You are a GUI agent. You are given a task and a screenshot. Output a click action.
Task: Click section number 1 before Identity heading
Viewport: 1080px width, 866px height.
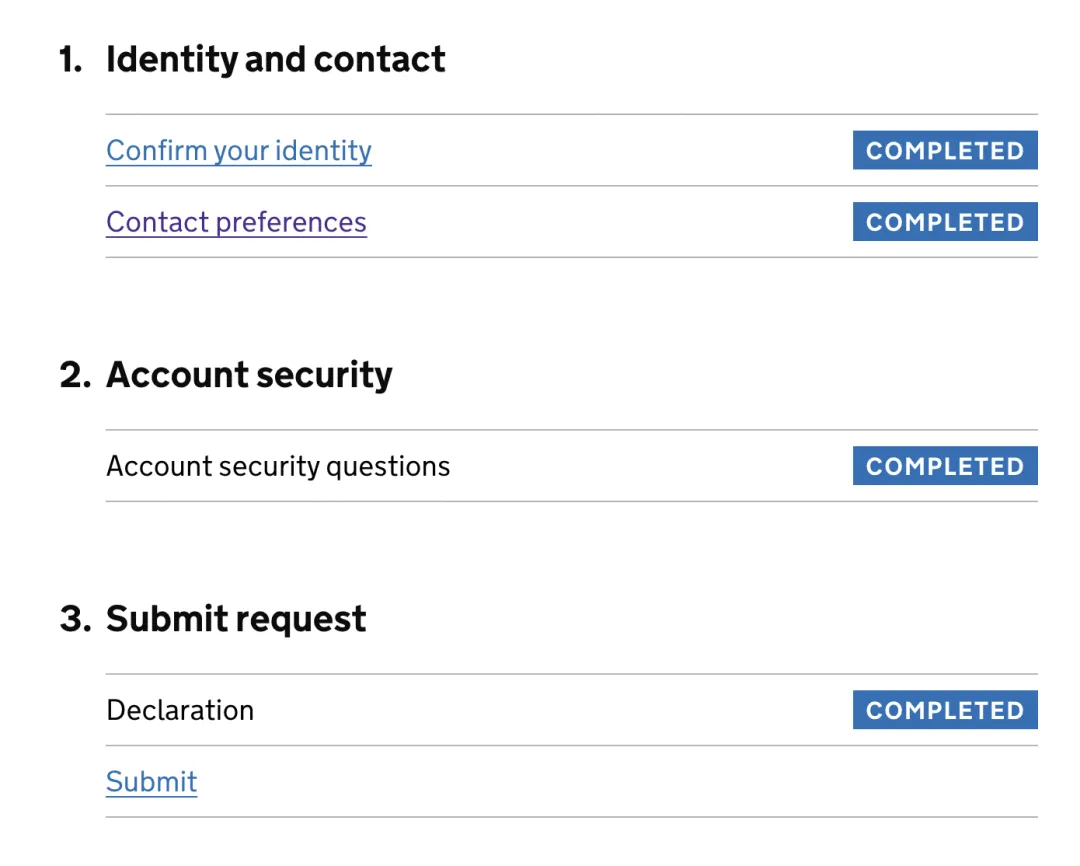(70, 60)
